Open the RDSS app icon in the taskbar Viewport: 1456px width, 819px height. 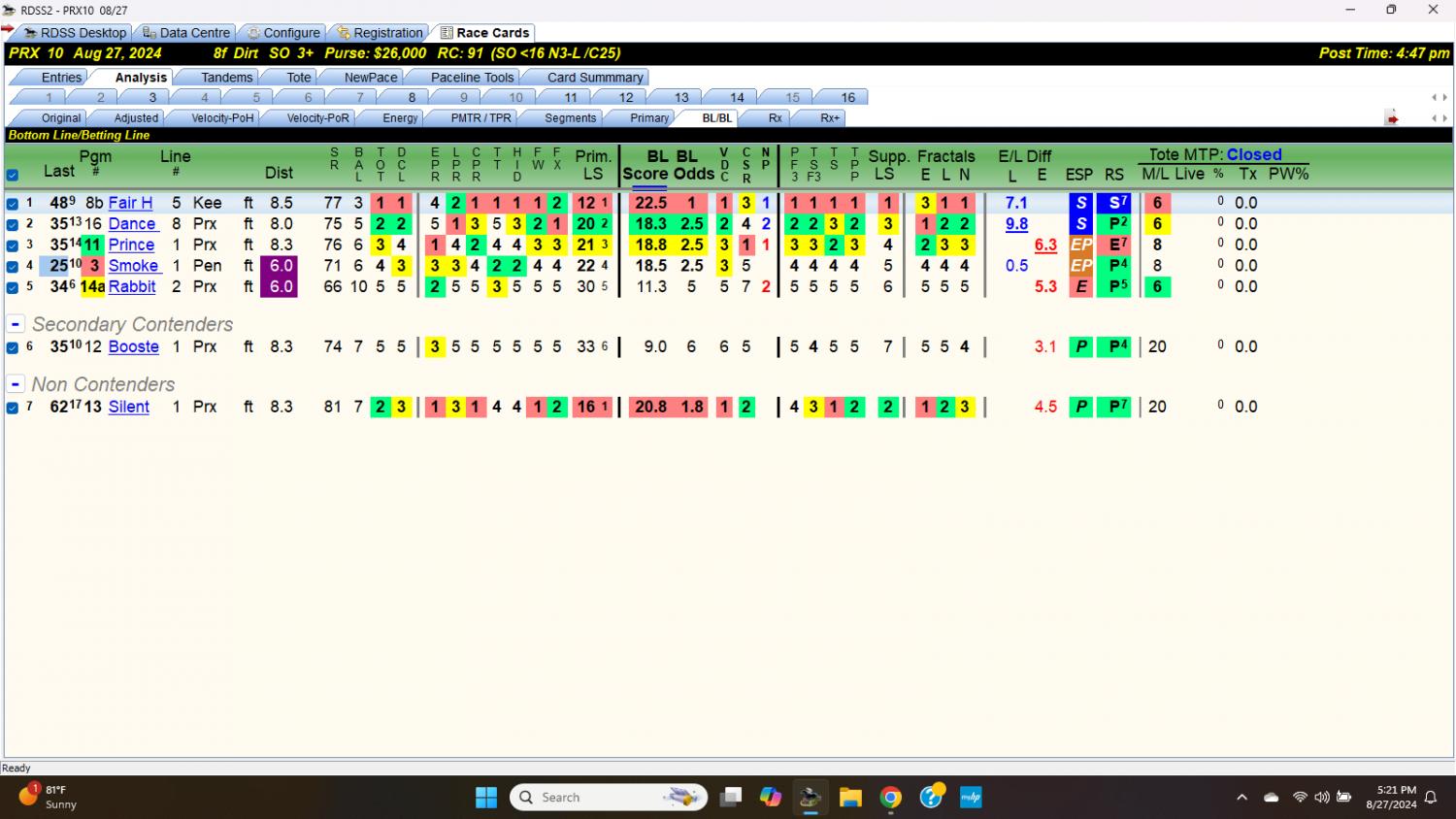(x=811, y=798)
